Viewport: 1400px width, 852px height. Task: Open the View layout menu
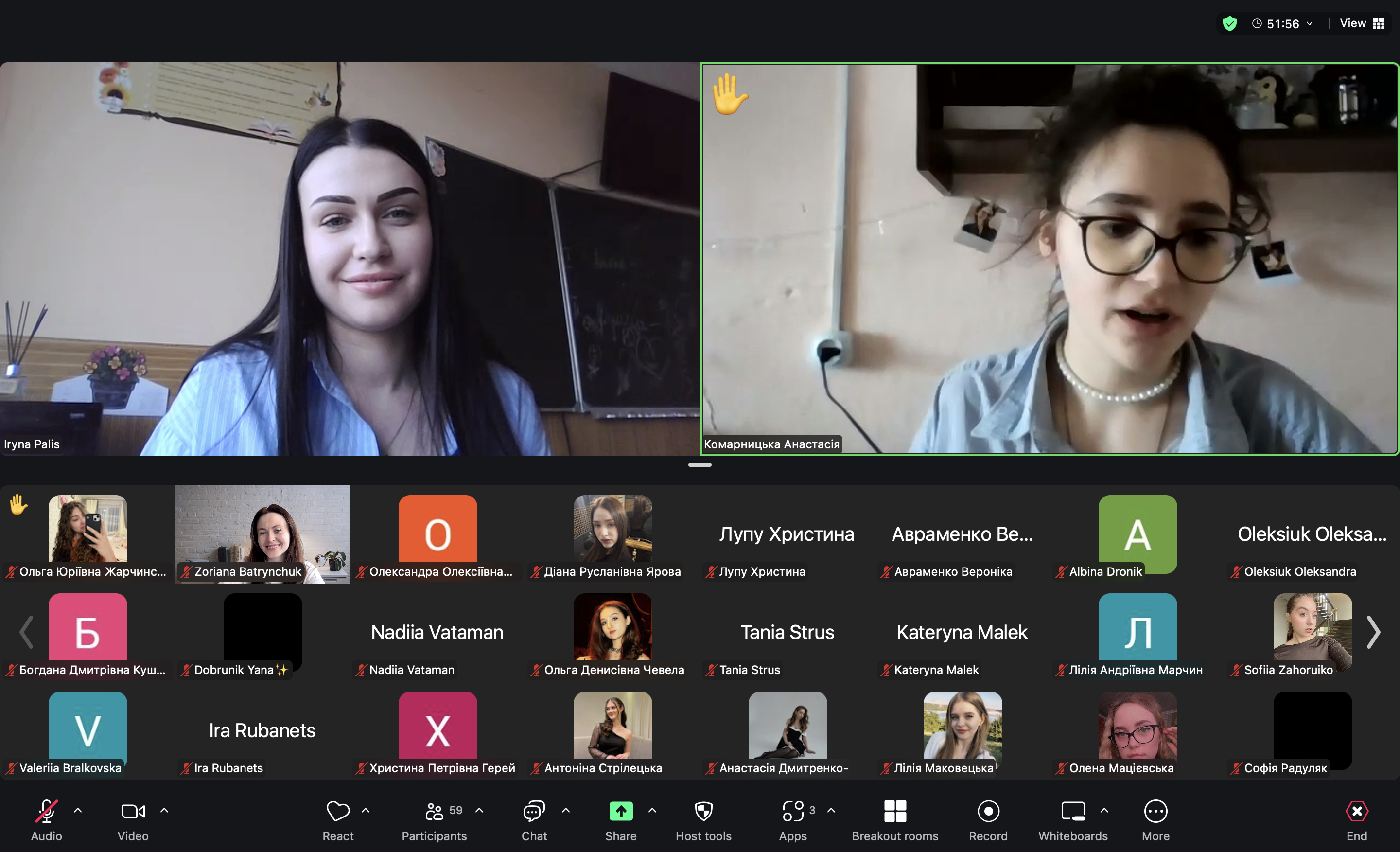1362,23
